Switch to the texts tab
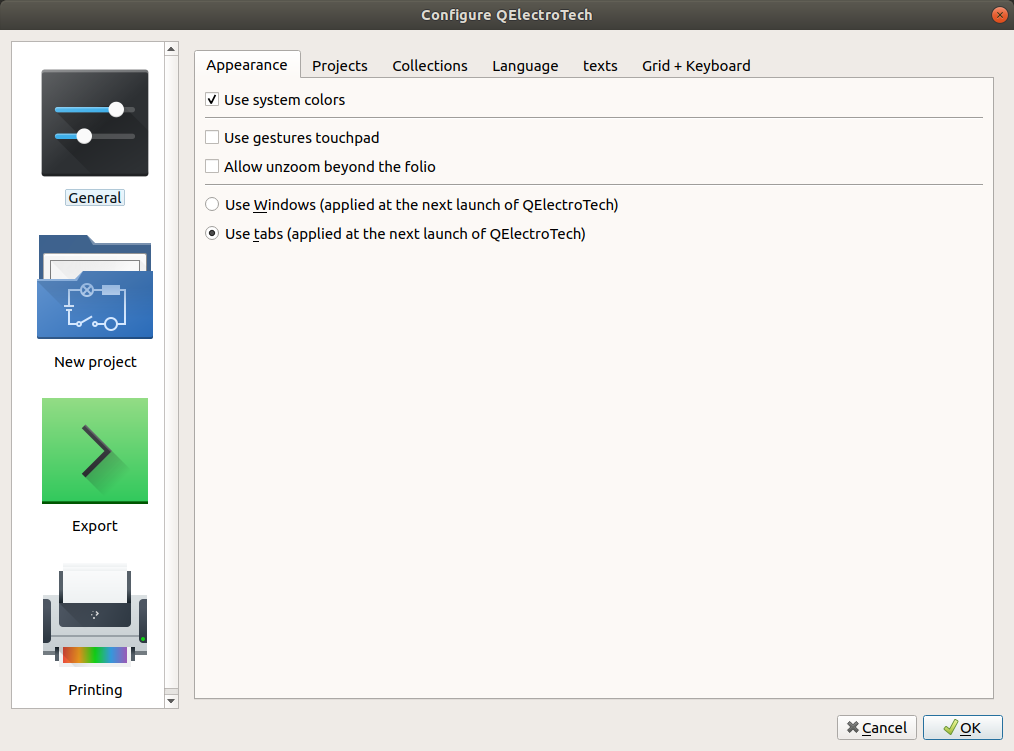Screen dimensions: 1014x751 [599, 65]
